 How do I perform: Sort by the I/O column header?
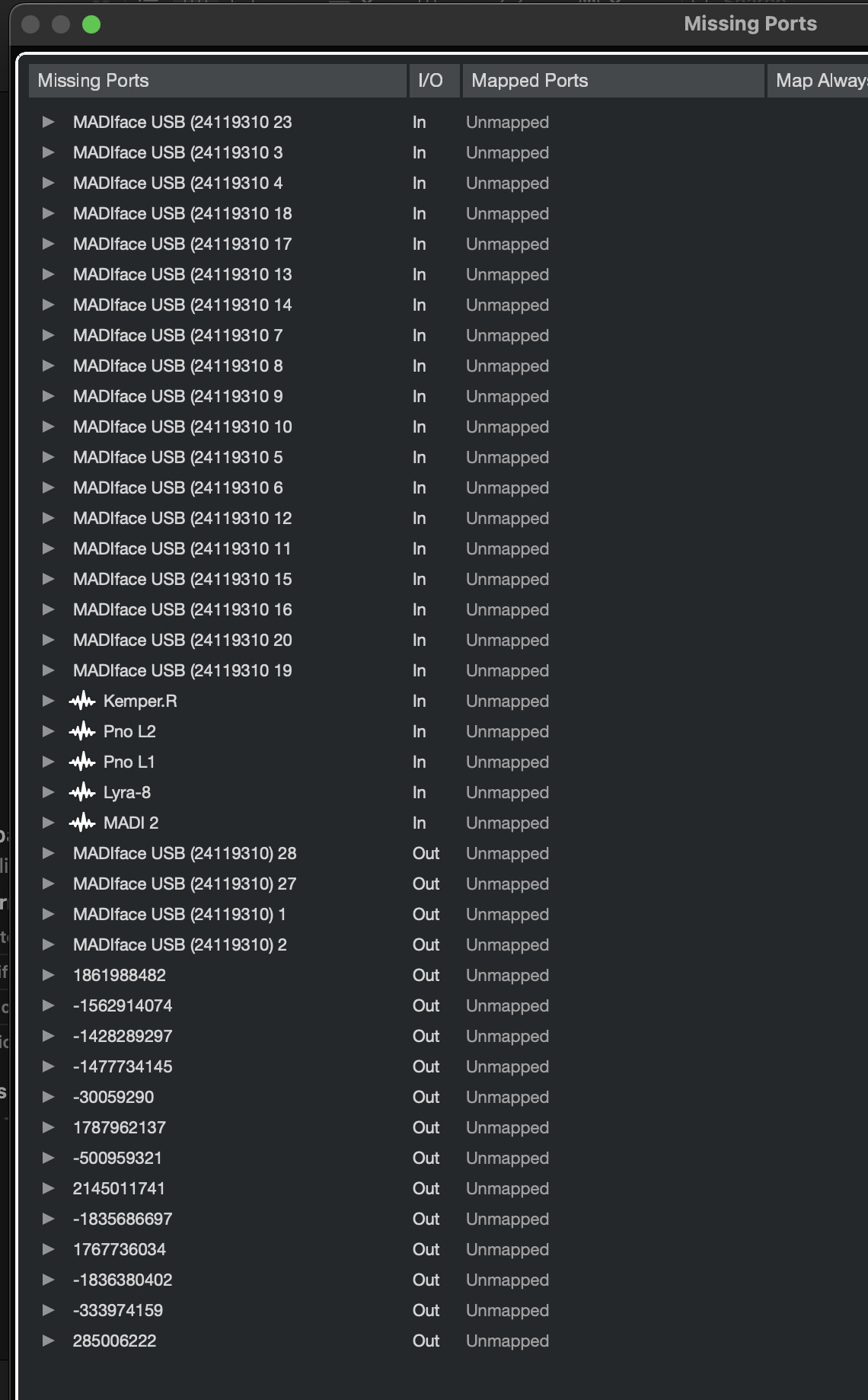point(434,81)
